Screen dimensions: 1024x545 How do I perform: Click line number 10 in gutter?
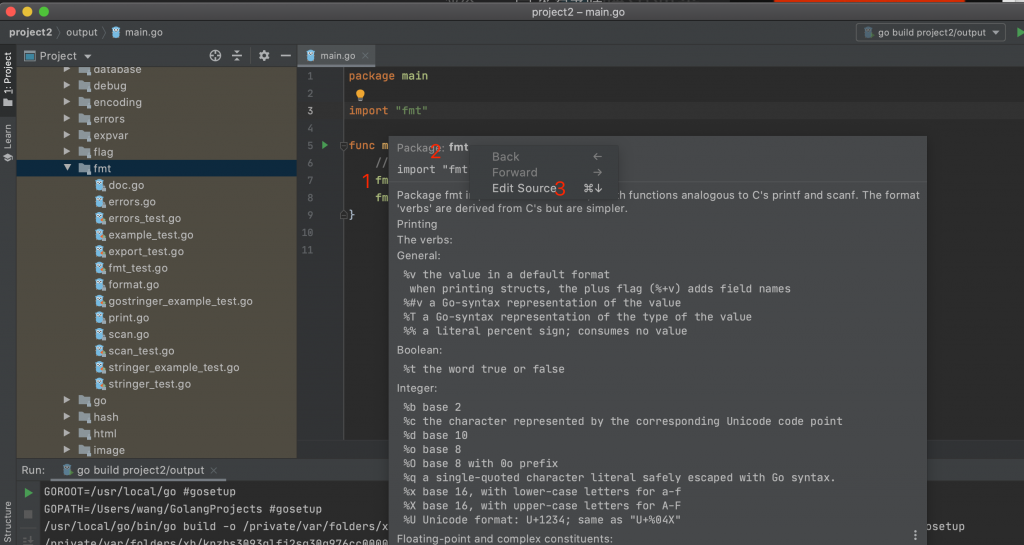pyautogui.click(x=307, y=232)
